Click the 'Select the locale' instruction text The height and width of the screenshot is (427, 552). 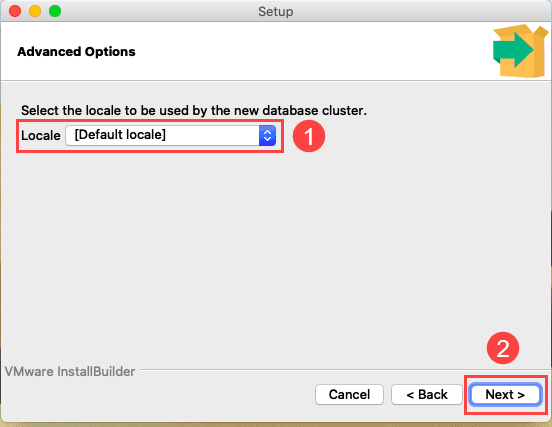(x=194, y=111)
